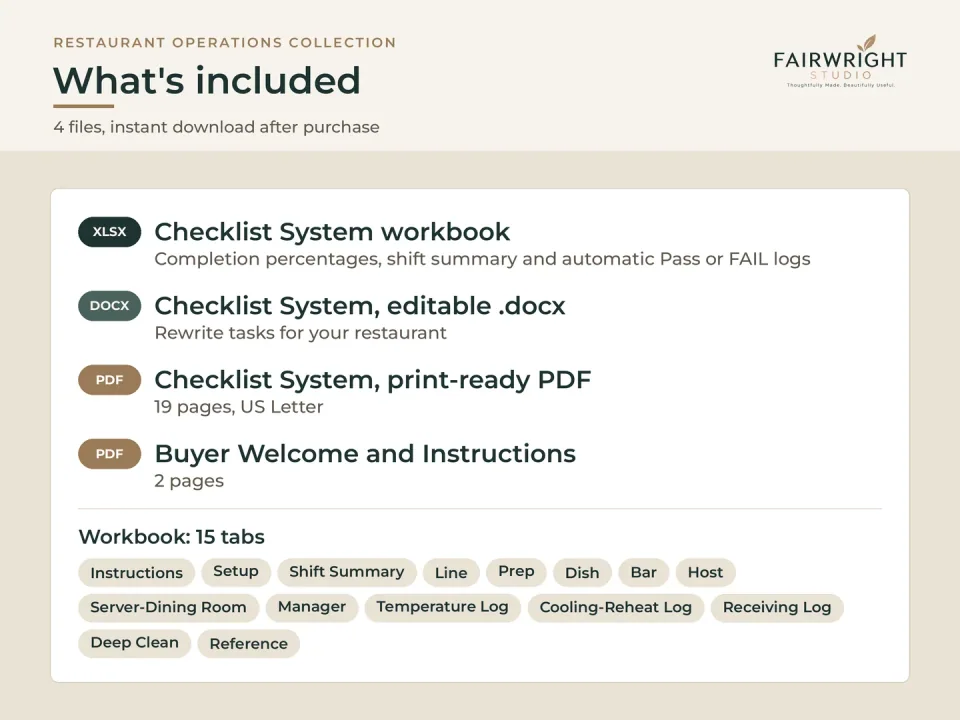This screenshot has width=960, height=720.
Task: Select the Setup tab chip
Action: pos(236,571)
